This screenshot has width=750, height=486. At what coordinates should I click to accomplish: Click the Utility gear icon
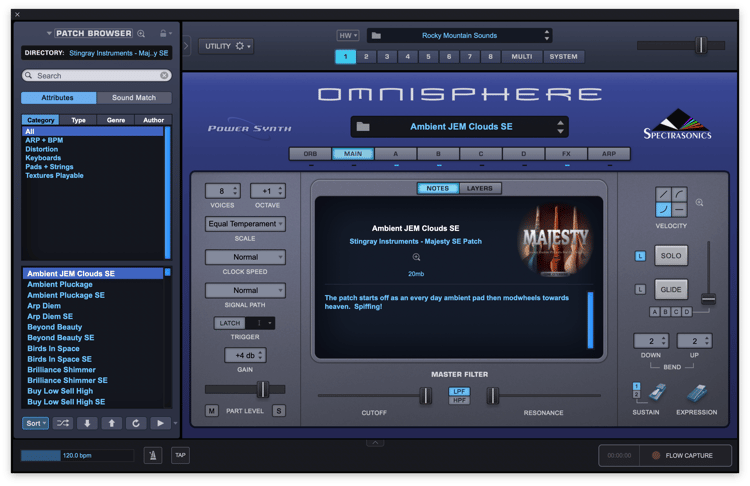(240, 46)
